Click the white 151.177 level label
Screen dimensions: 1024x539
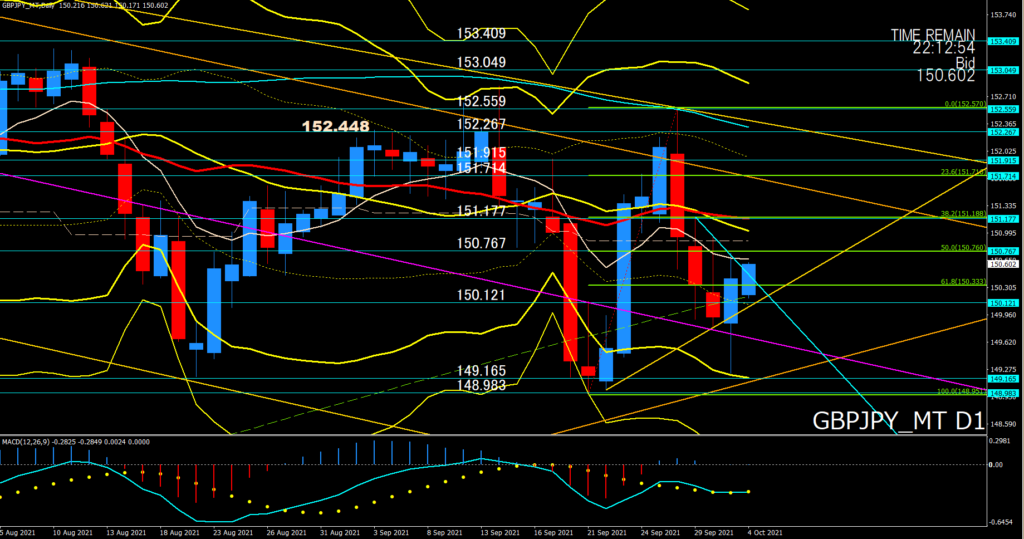tap(481, 211)
